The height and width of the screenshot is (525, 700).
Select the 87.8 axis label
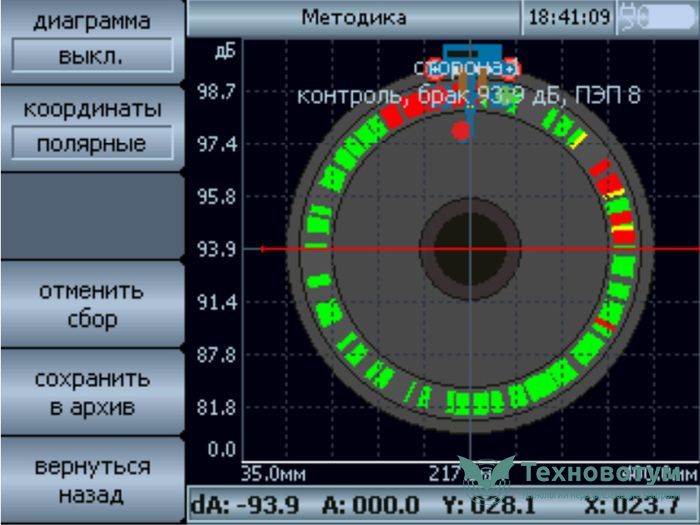click(217, 356)
